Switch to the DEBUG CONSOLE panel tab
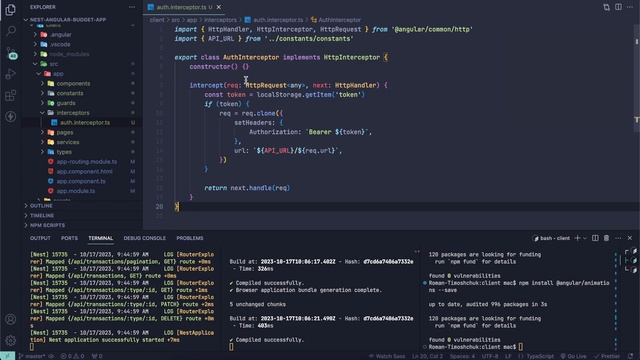Image resolution: width=640 pixels, height=360 pixels. [x=144, y=238]
